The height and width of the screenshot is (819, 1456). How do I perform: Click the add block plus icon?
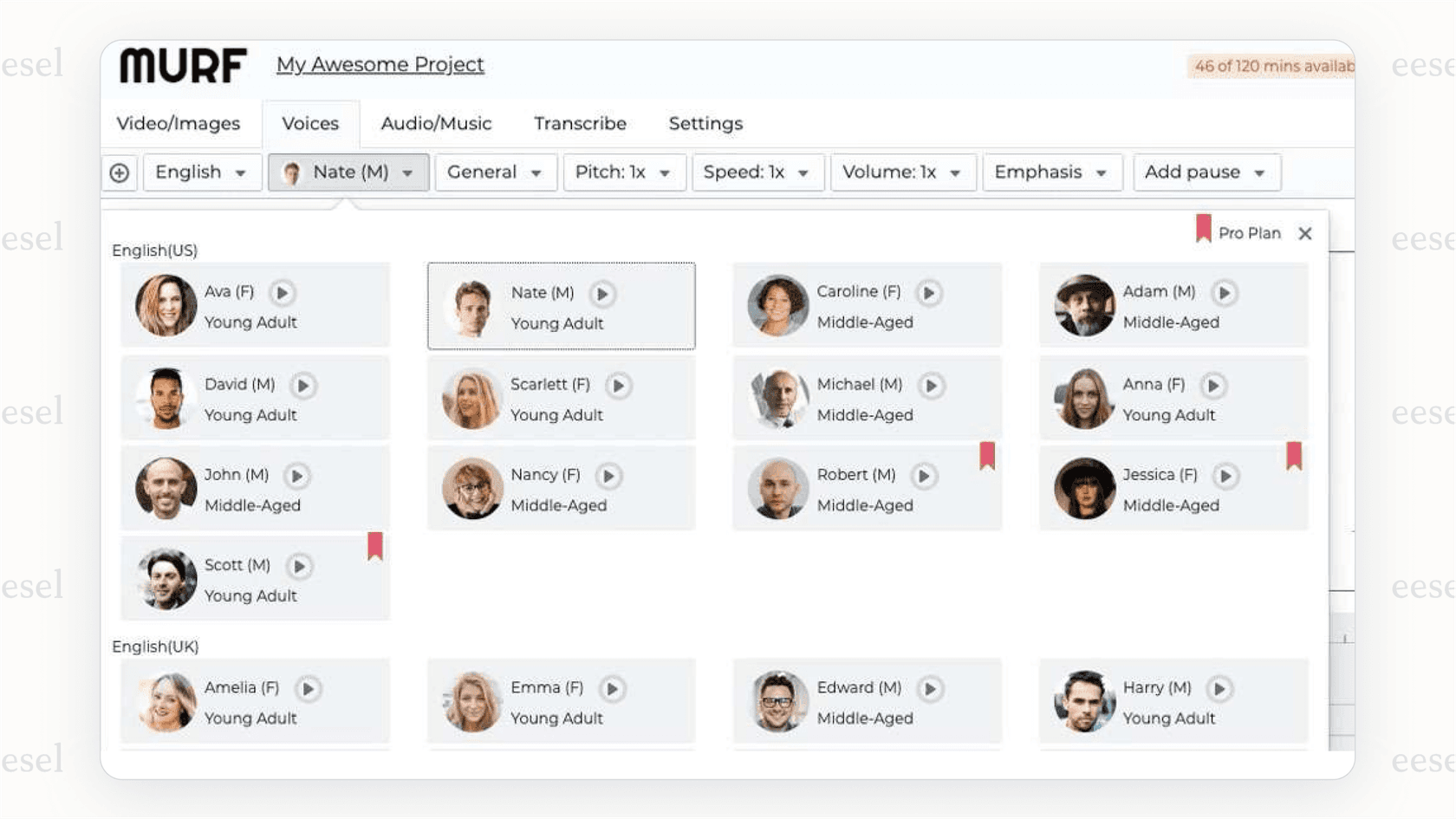click(x=120, y=172)
